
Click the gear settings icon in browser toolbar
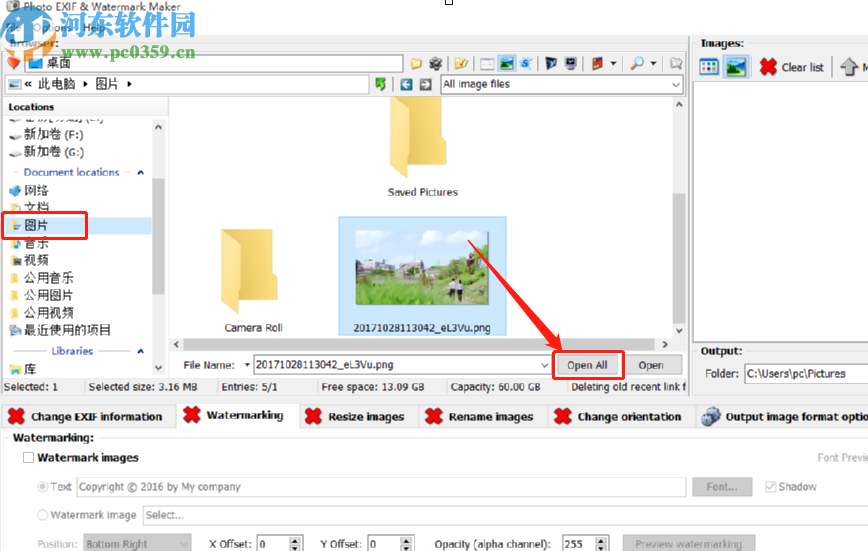[x=436, y=64]
